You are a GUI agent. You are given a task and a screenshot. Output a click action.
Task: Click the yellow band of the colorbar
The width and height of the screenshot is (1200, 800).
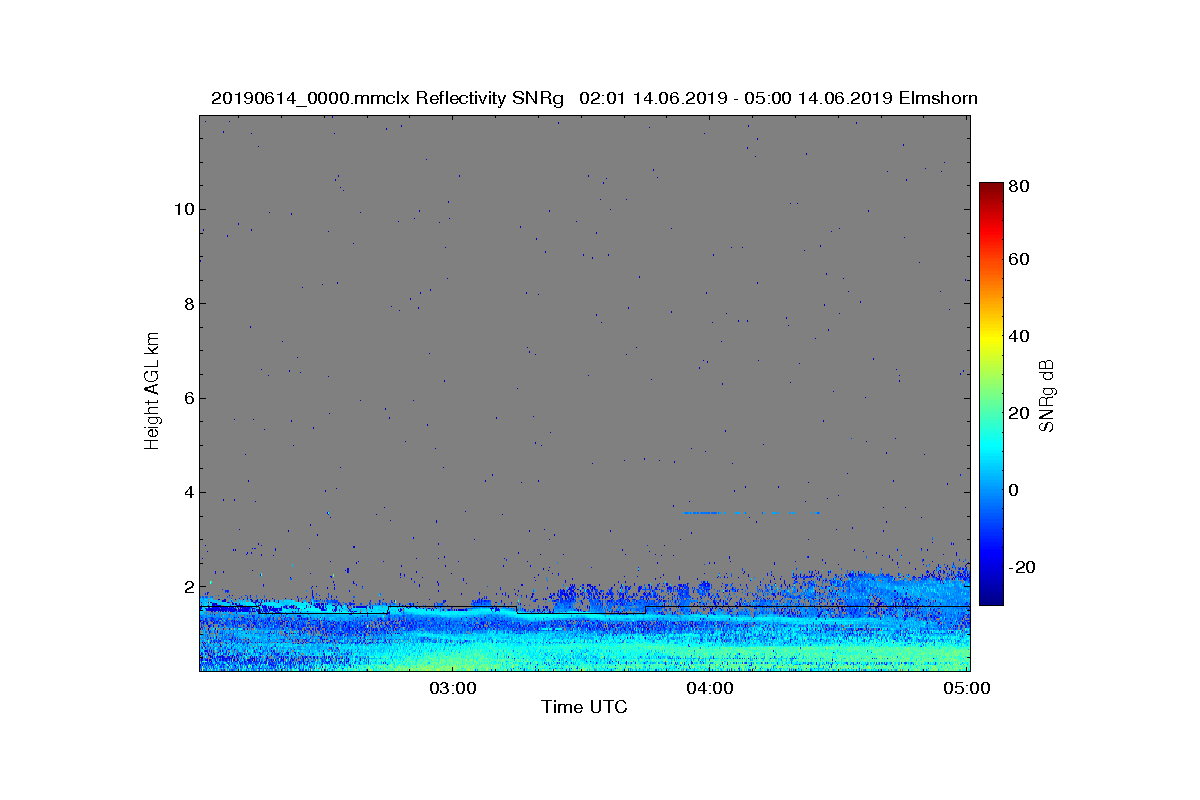[990, 340]
